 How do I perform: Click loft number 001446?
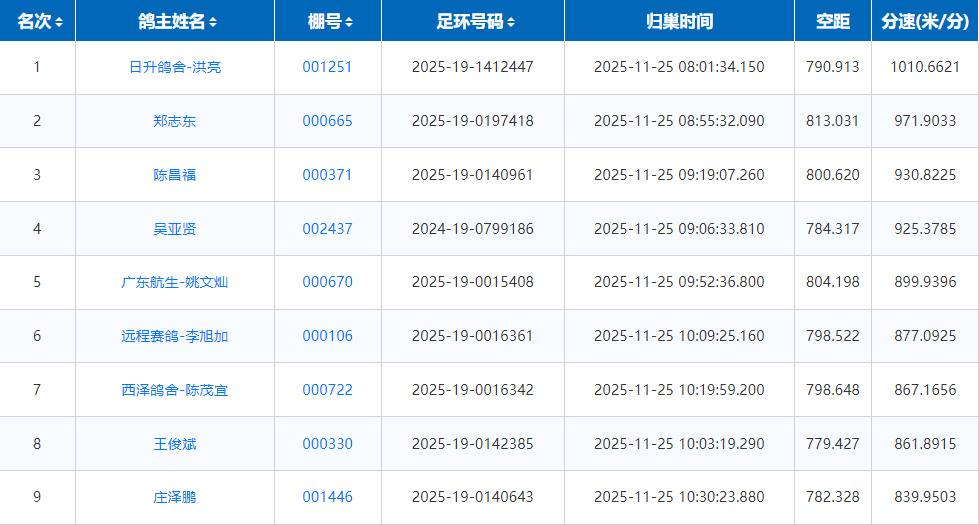327,497
